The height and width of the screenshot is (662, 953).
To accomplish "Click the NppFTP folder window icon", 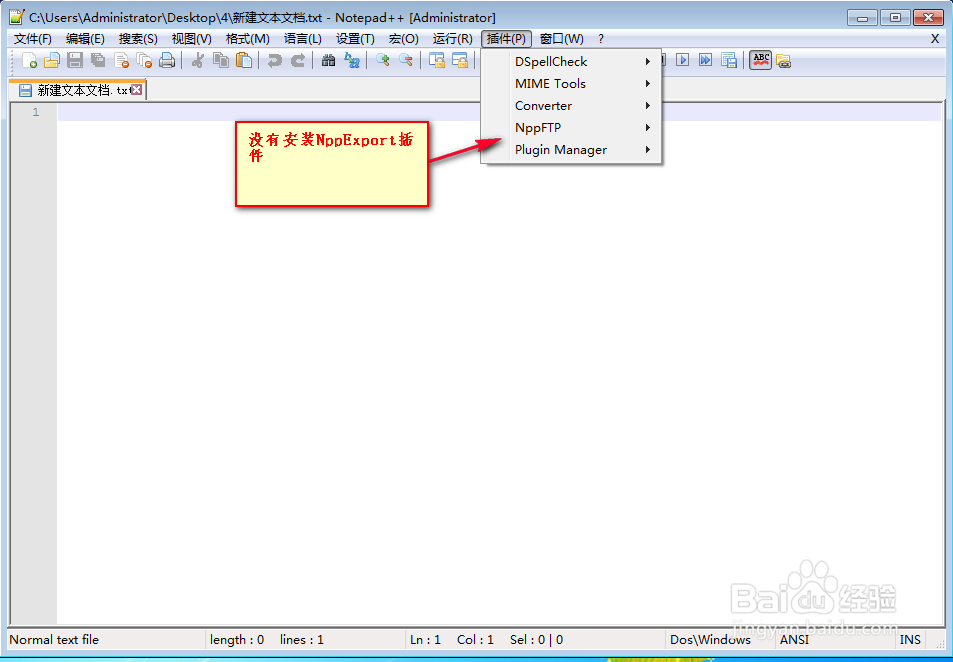I will 783,61.
